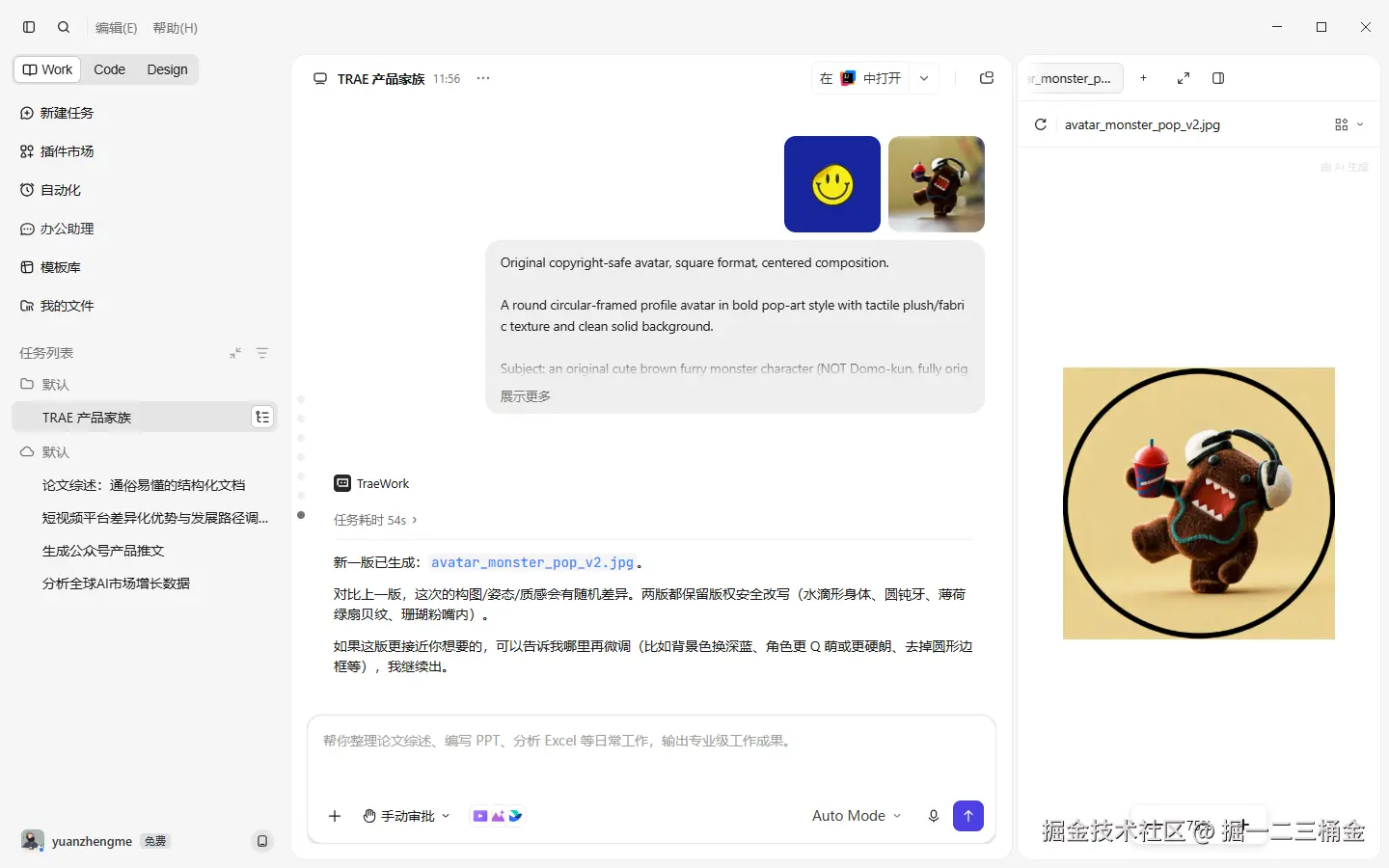This screenshot has width=1389, height=868.
Task: Click the 新建任务 plus icon
Action: click(x=27, y=113)
